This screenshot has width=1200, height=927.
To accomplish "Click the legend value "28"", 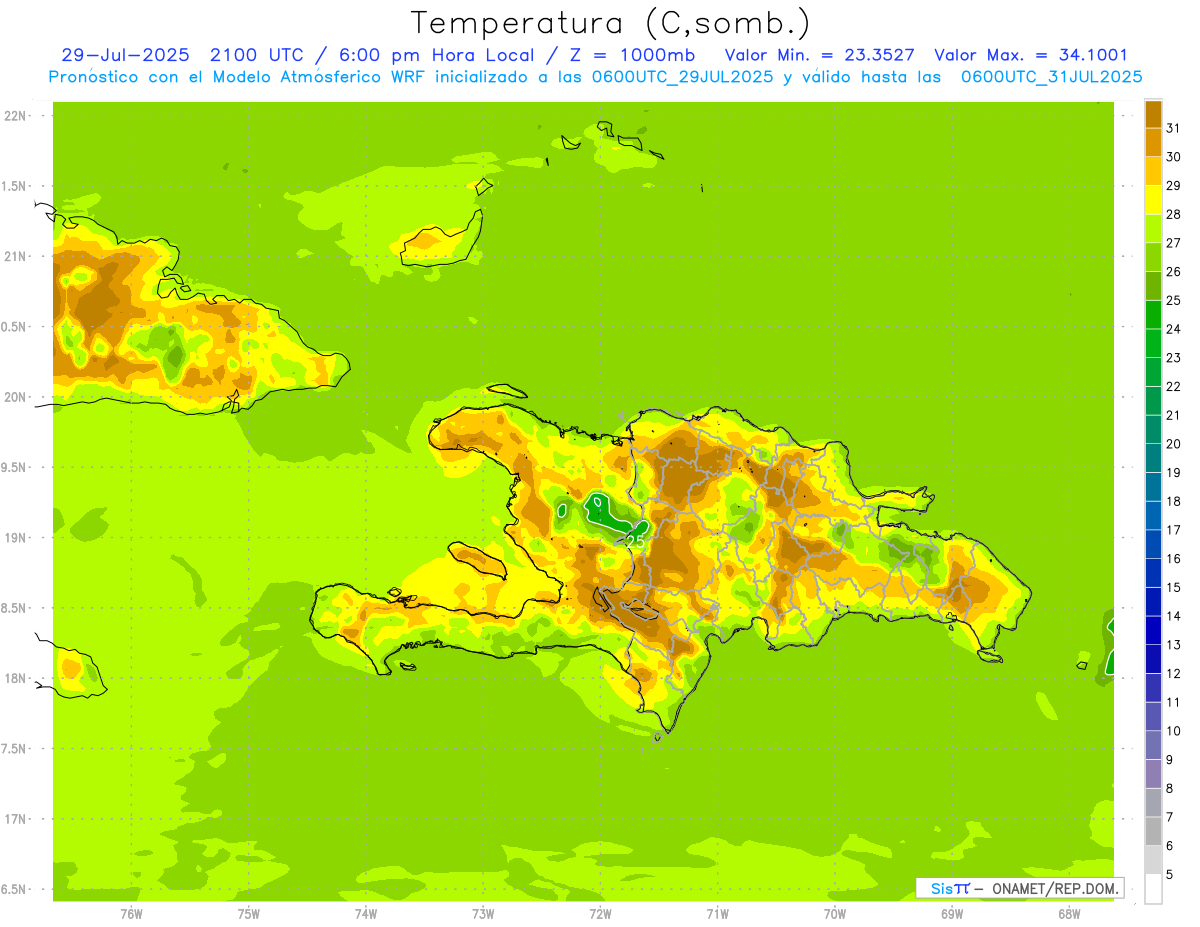I will pos(1173,214).
